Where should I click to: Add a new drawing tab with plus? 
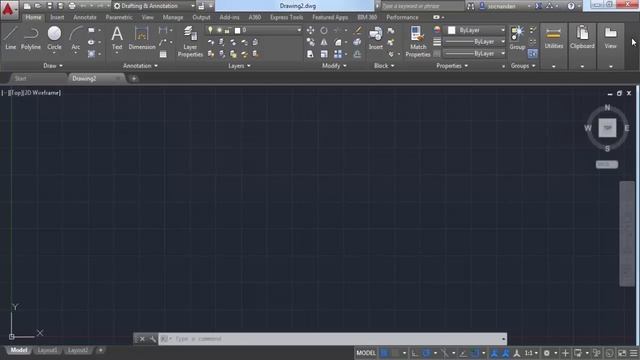(x=134, y=78)
